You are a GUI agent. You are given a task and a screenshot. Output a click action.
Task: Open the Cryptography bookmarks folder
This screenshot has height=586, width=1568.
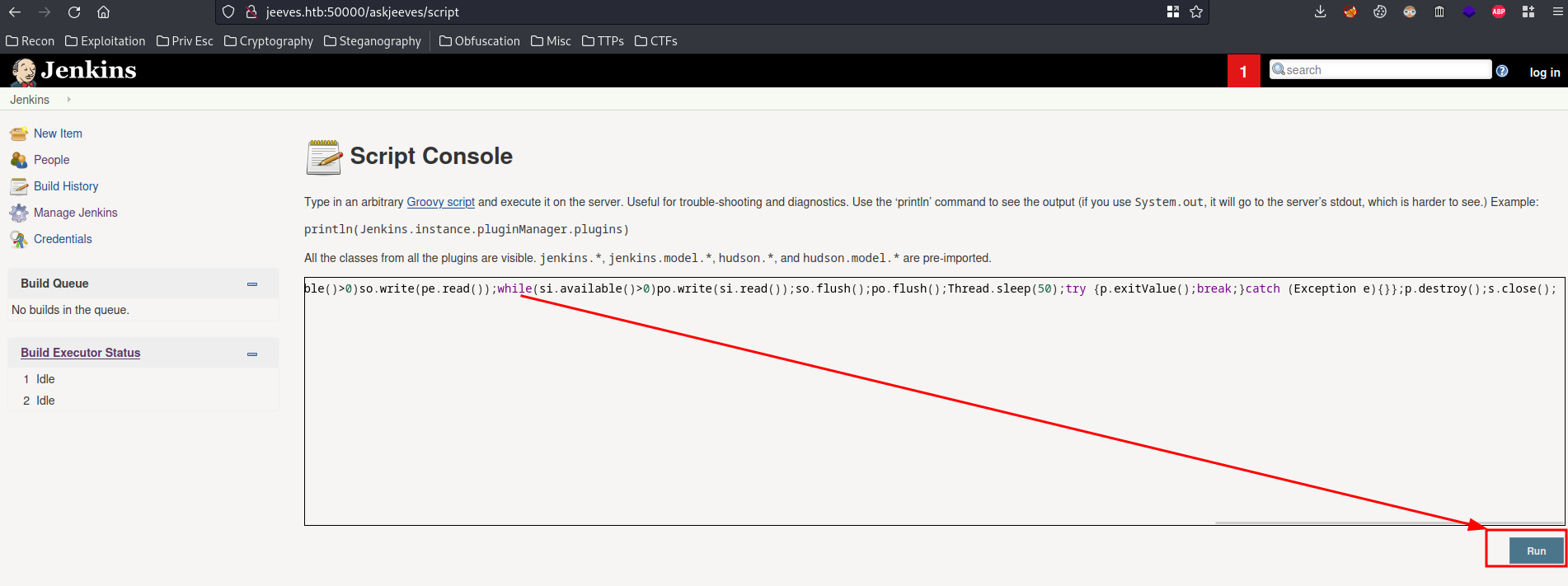tap(269, 41)
